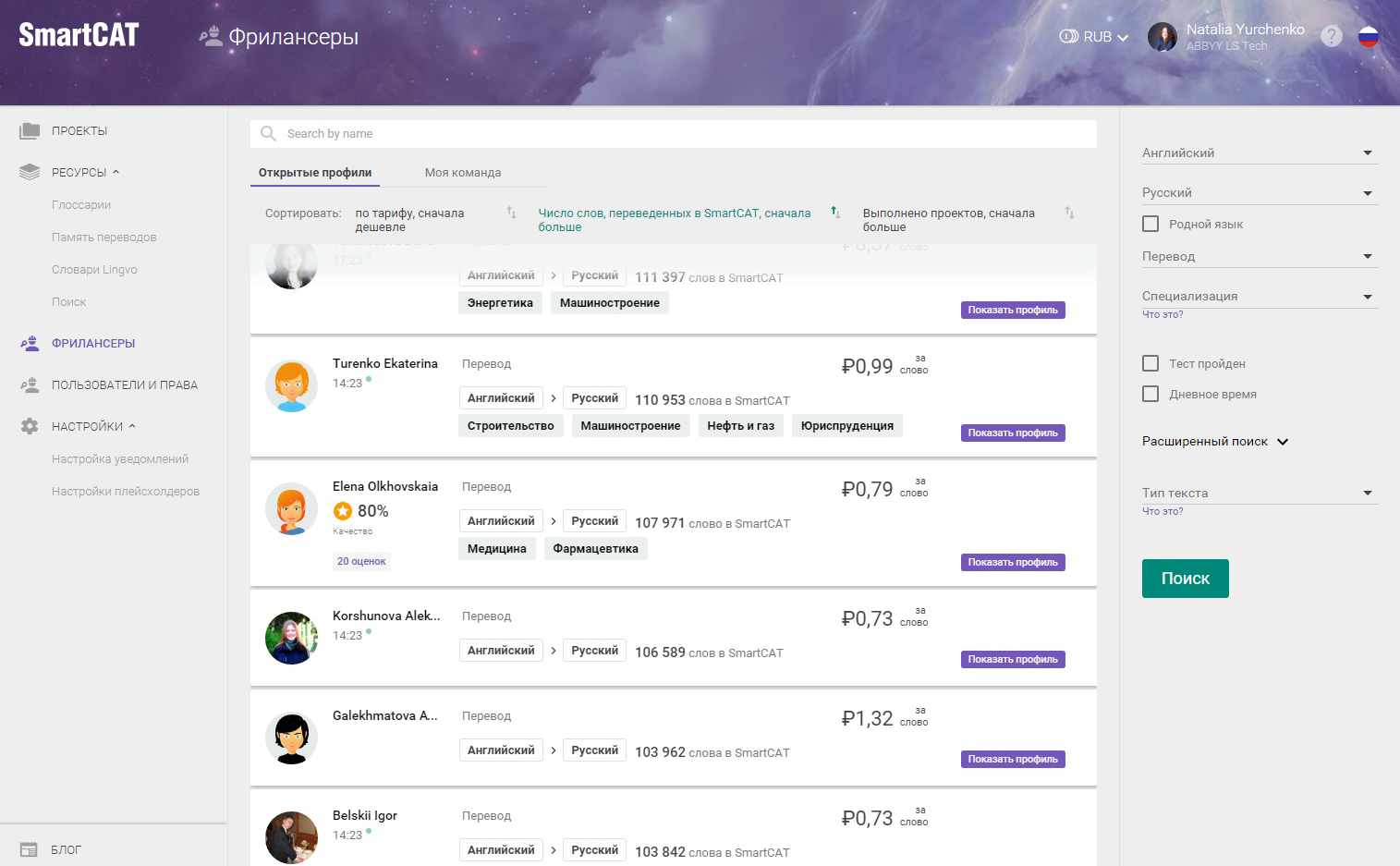Click the Юриспруденция tag
The height and width of the screenshot is (866, 1400).
pyautogui.click(x=847, y=426)
